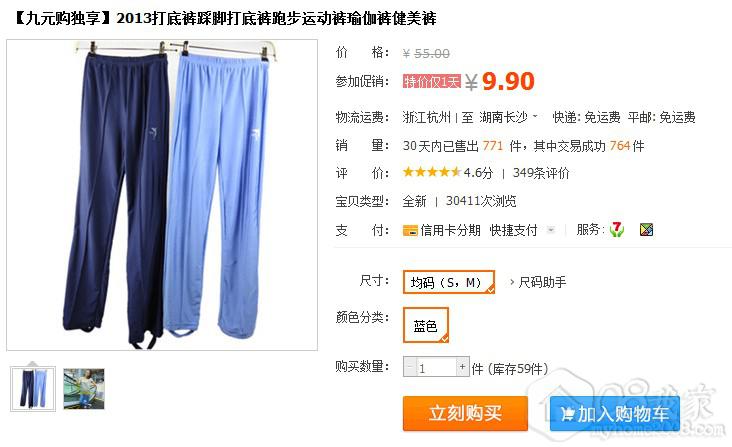Decrease quantity with the minus stepper
This screenshot has height=447, width=732.
coord(409,366)
